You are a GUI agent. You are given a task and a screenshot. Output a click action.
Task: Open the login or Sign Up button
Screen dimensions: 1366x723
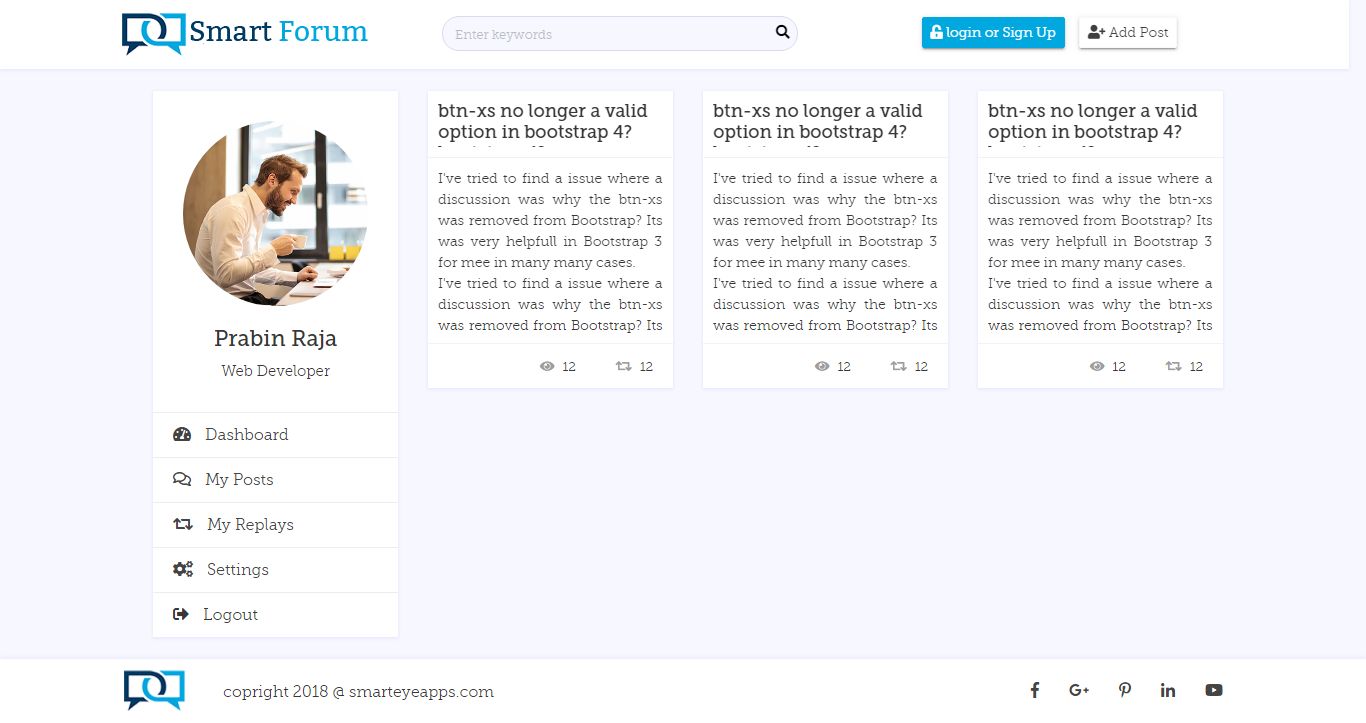[993, 32]
